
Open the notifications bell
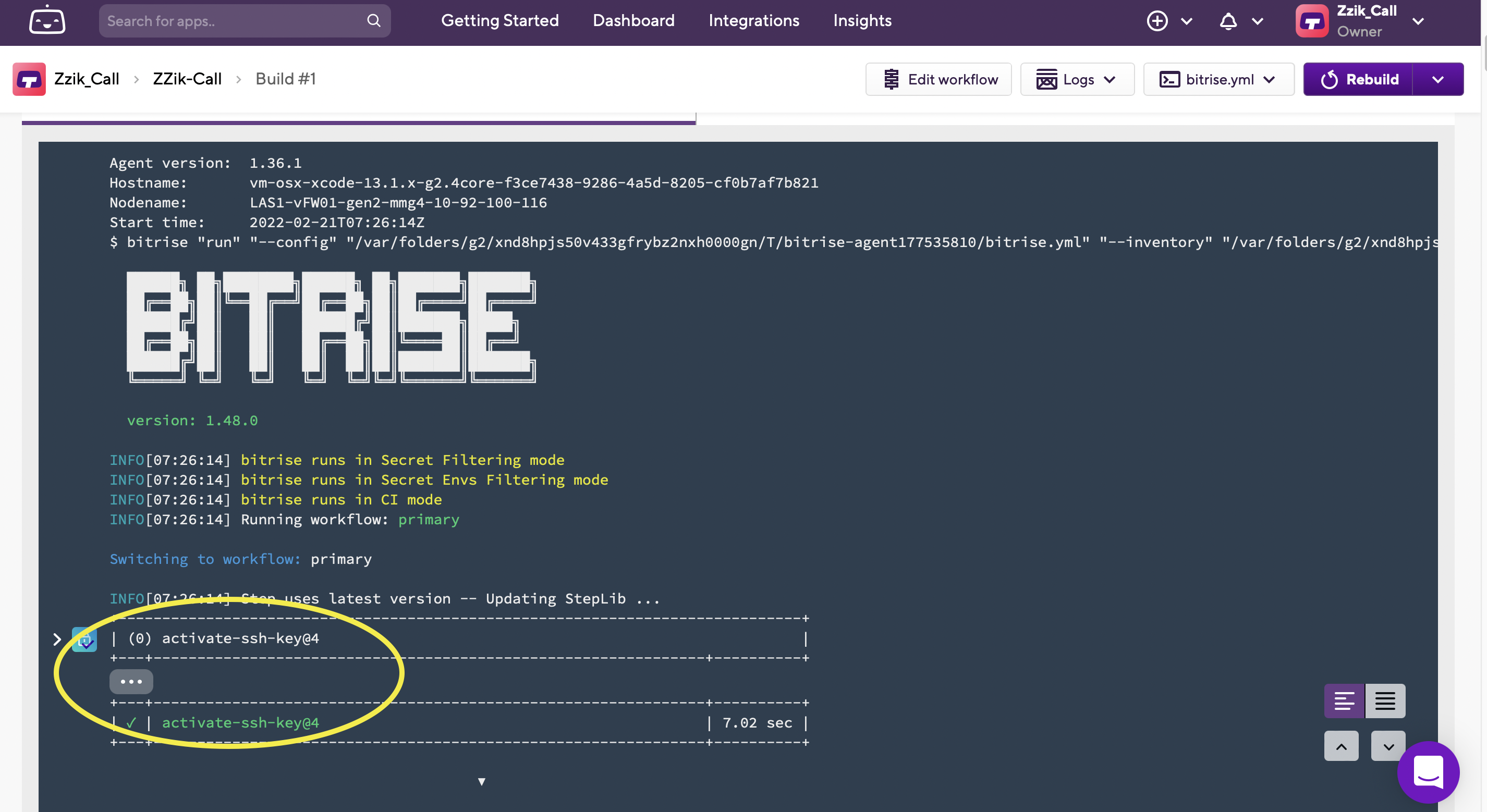[1227, 21]
